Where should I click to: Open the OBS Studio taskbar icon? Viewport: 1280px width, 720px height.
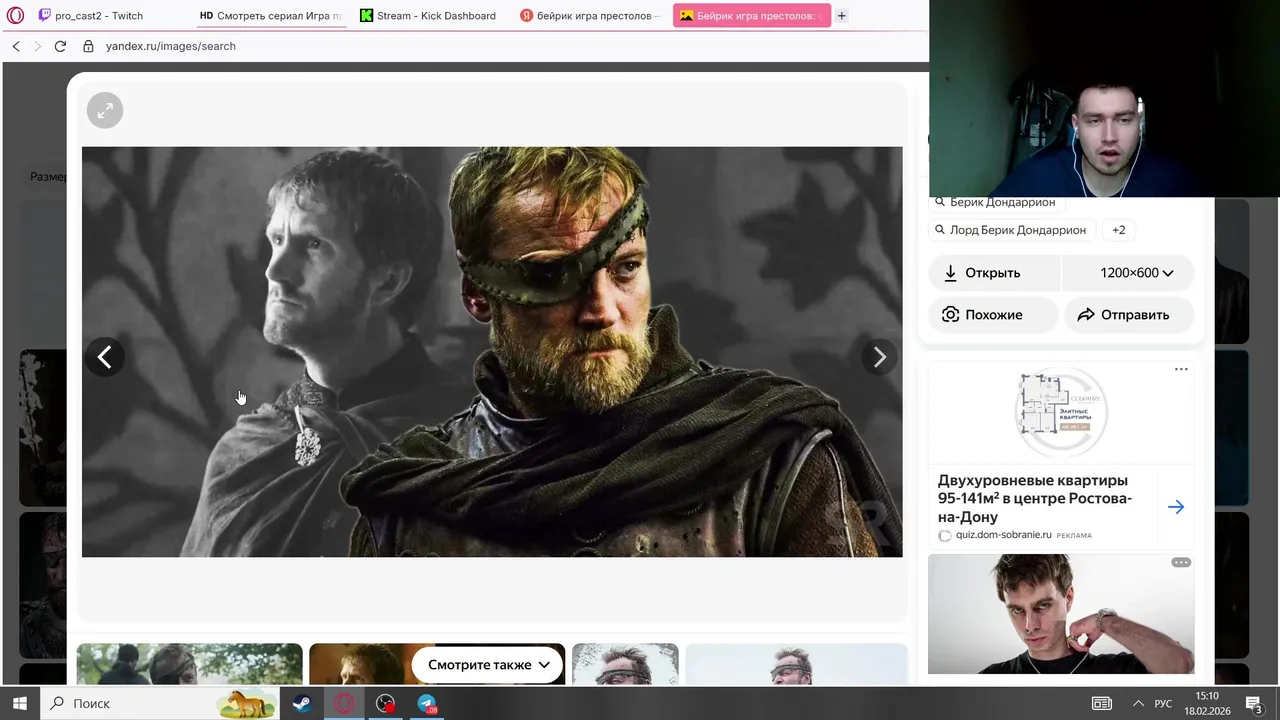tap(385, 703)
